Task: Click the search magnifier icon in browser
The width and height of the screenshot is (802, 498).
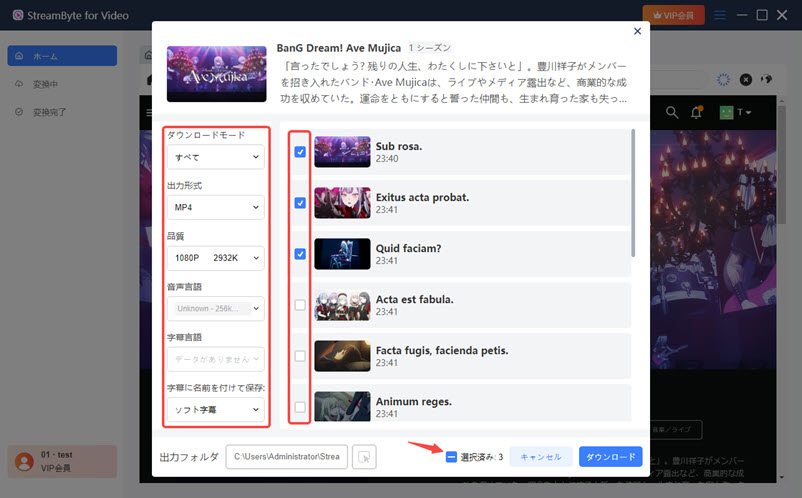Action: coord(672,112)
